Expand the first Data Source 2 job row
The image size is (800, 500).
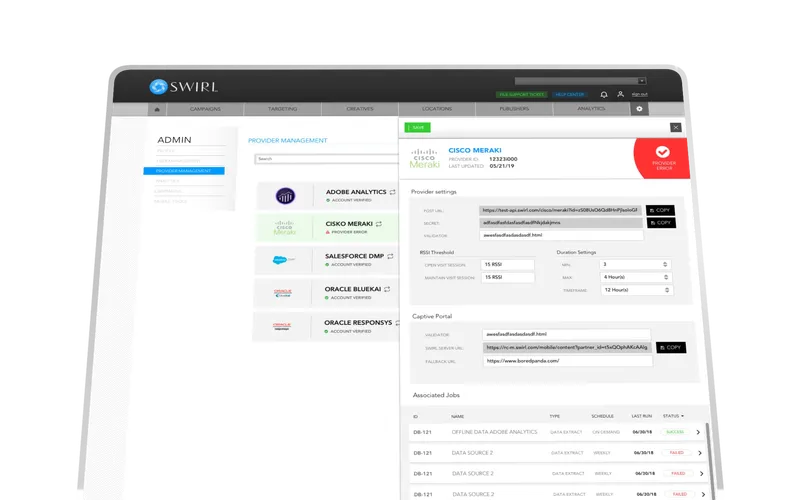coord(699,453)
